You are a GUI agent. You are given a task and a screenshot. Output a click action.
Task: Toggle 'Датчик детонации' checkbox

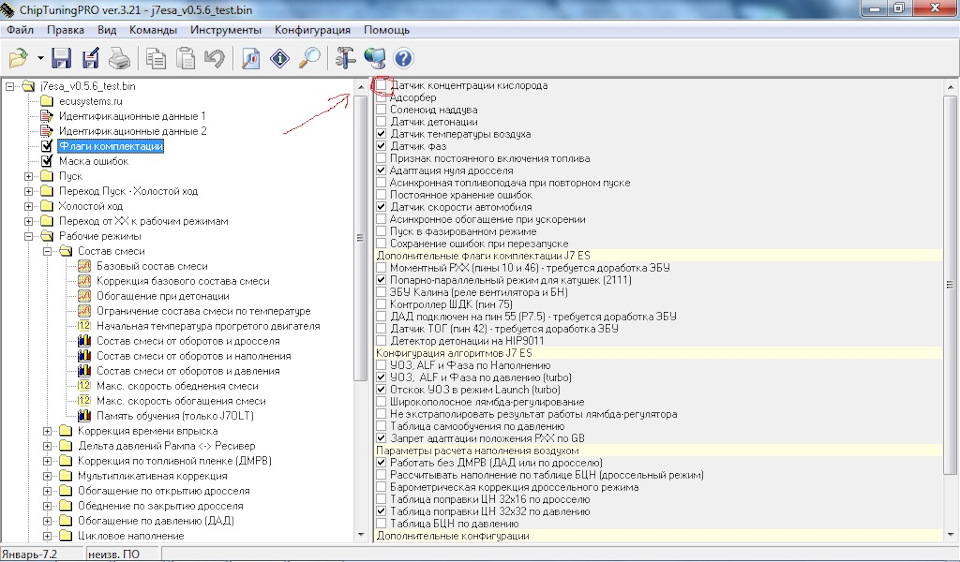click(x=381, y=122)
